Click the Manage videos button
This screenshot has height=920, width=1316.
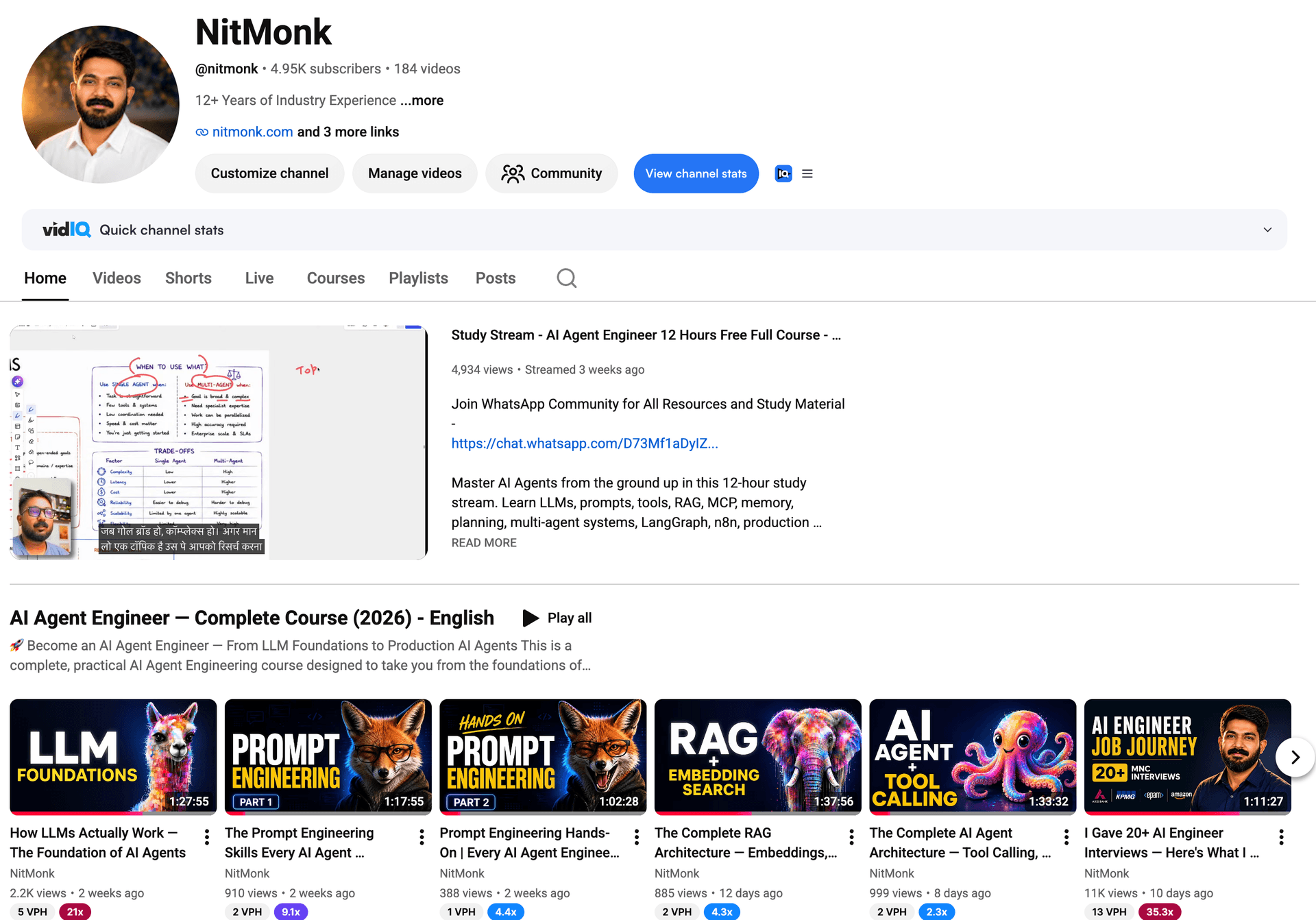[x=415, y=173]
